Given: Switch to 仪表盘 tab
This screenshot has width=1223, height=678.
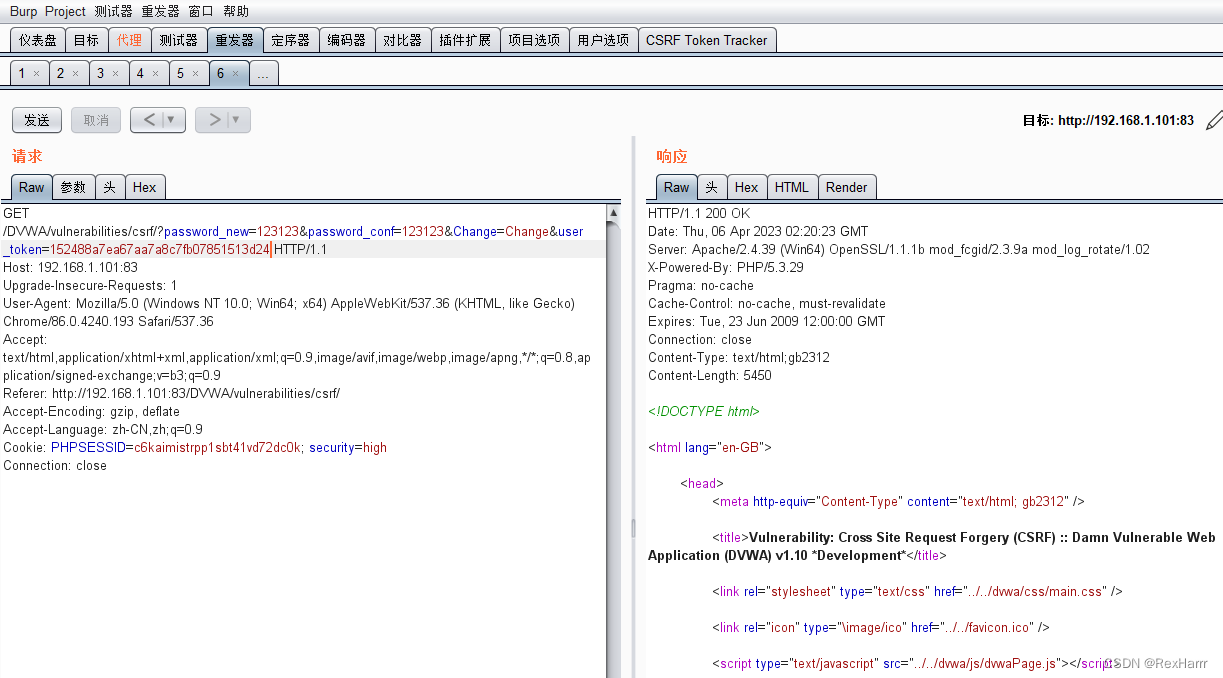Looking at the screenshot, I should click(38, 40).
